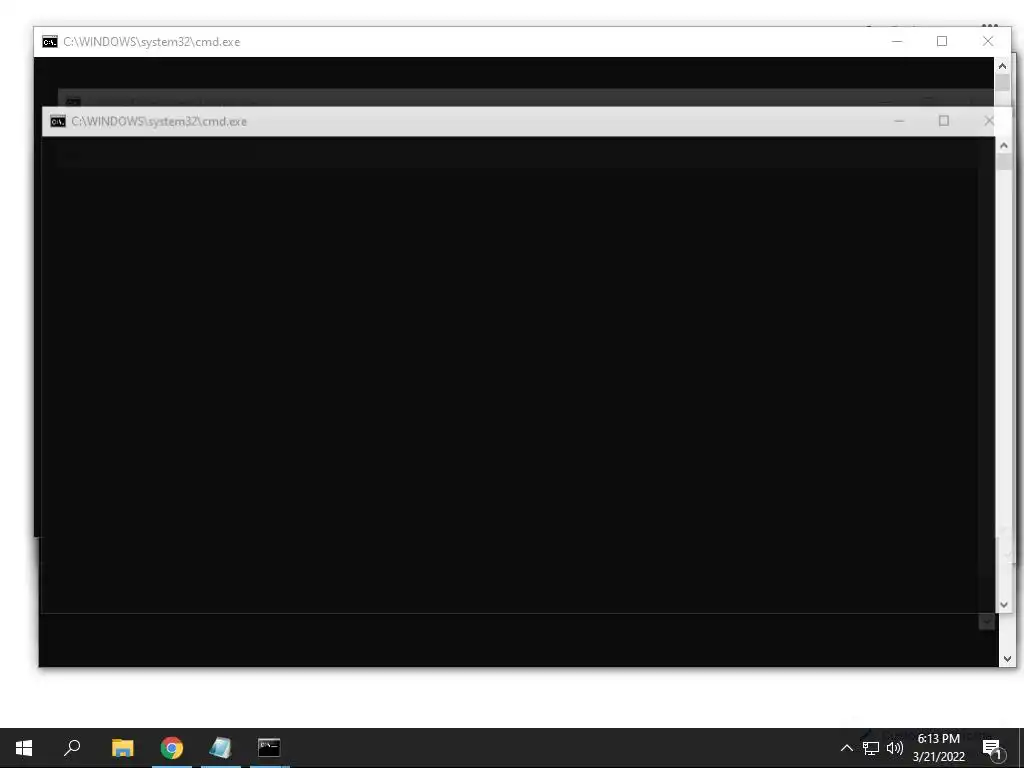Click scroll-up arrow in front cmd window

pos(1004,146)
